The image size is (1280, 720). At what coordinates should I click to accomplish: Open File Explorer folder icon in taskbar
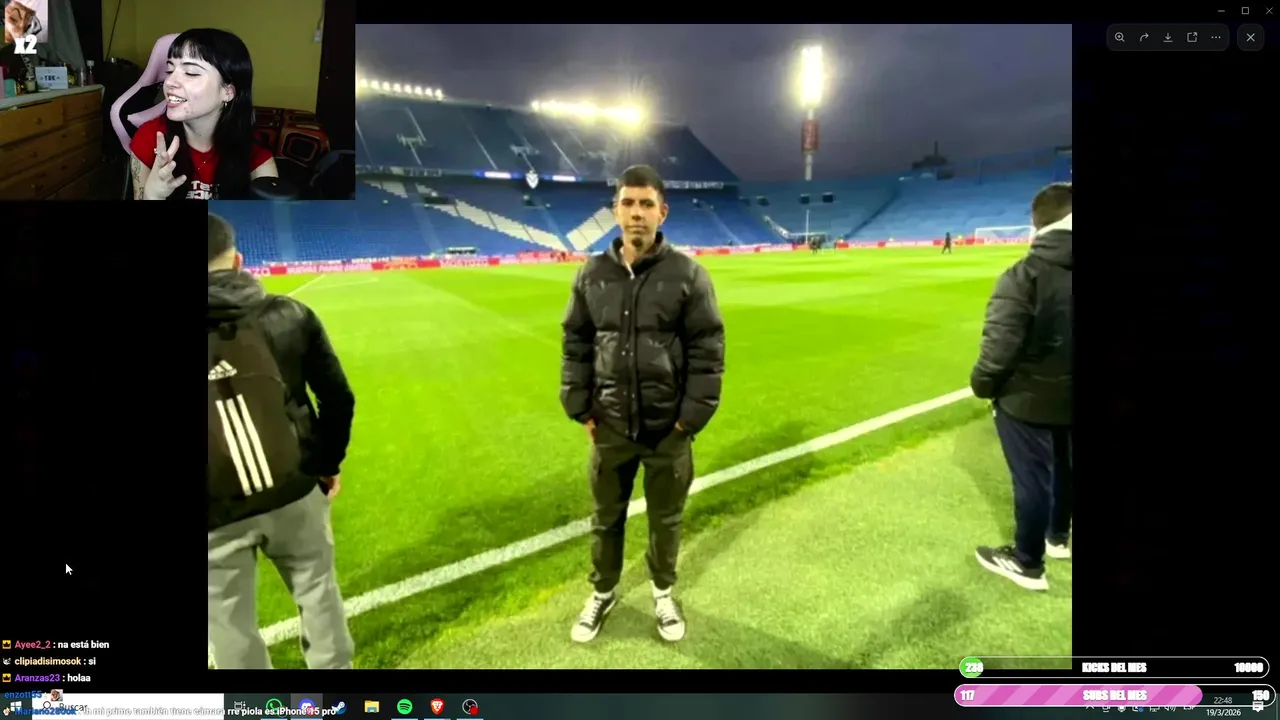371,707
